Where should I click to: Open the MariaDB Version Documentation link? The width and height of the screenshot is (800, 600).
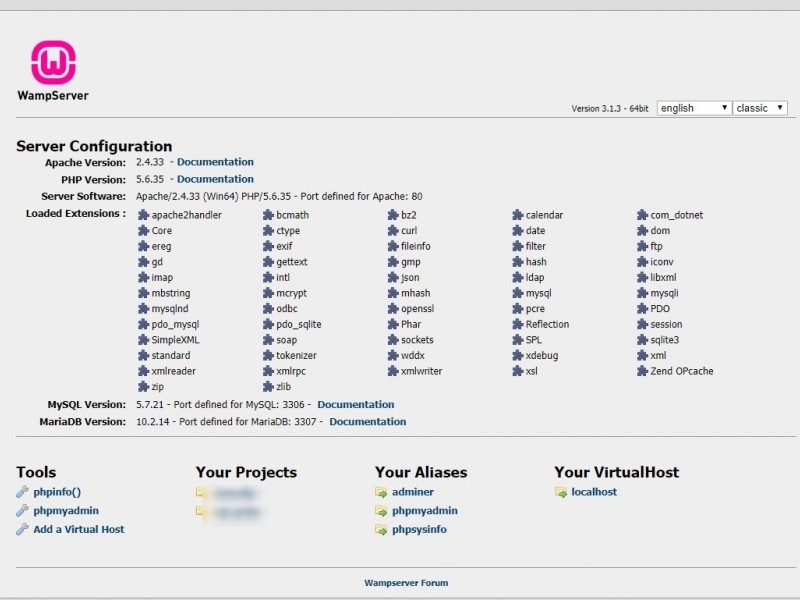pyautogui.click(x=367, y=422)
